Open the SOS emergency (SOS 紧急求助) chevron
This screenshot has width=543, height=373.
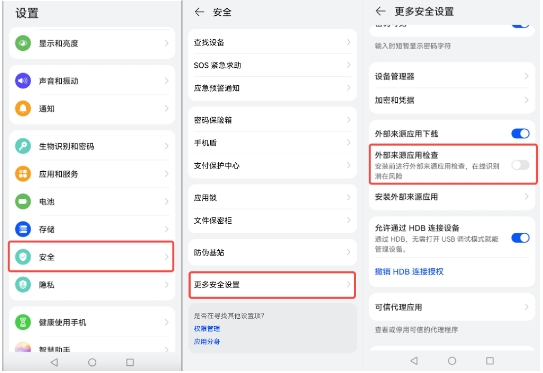[x=348, y=65]
